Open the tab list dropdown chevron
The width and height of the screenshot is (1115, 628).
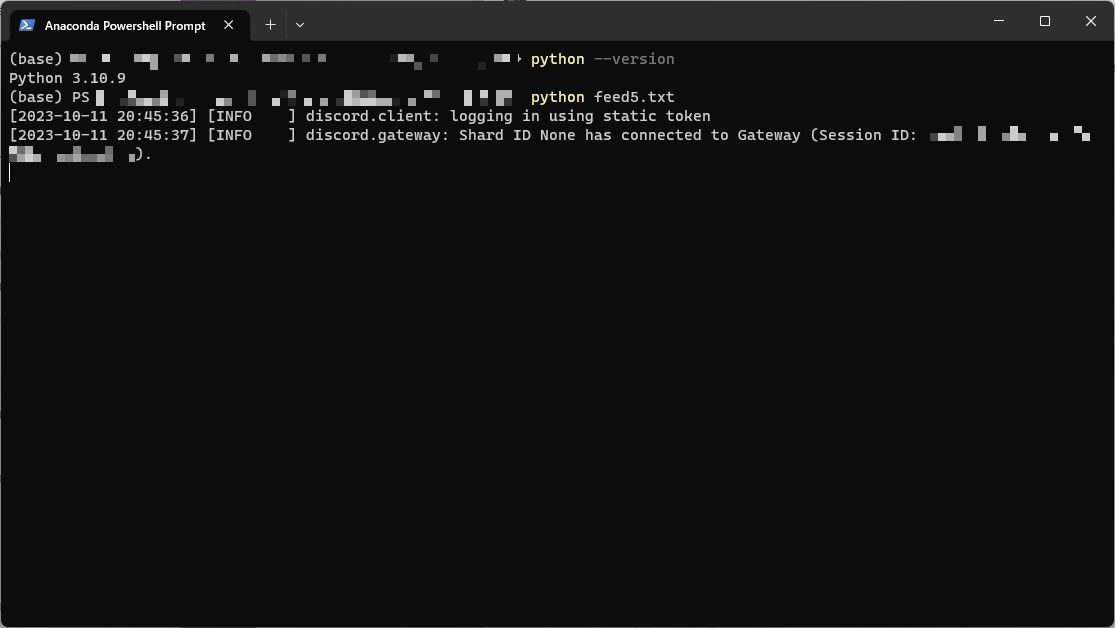299,25
